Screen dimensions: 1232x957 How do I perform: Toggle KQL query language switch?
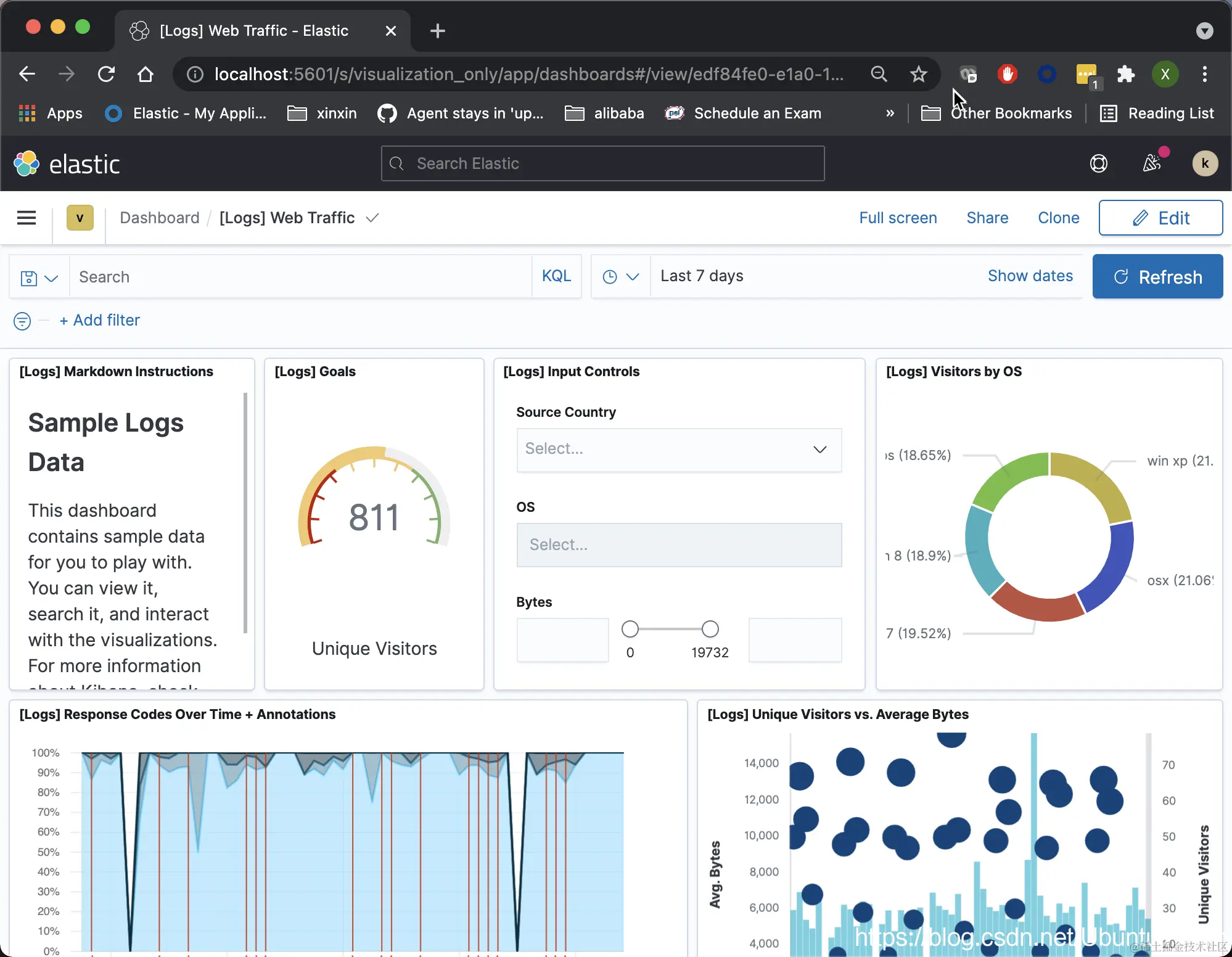(556, 276)
